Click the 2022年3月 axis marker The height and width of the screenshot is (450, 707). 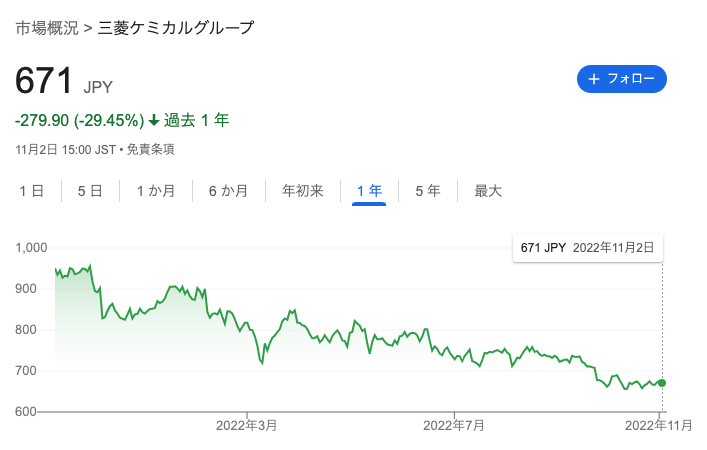point(246,425)
